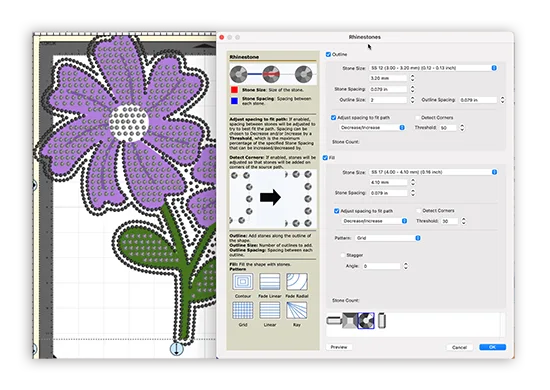Click the OK button
This screenshot has height=390, width=550.
tap(492, 347)
